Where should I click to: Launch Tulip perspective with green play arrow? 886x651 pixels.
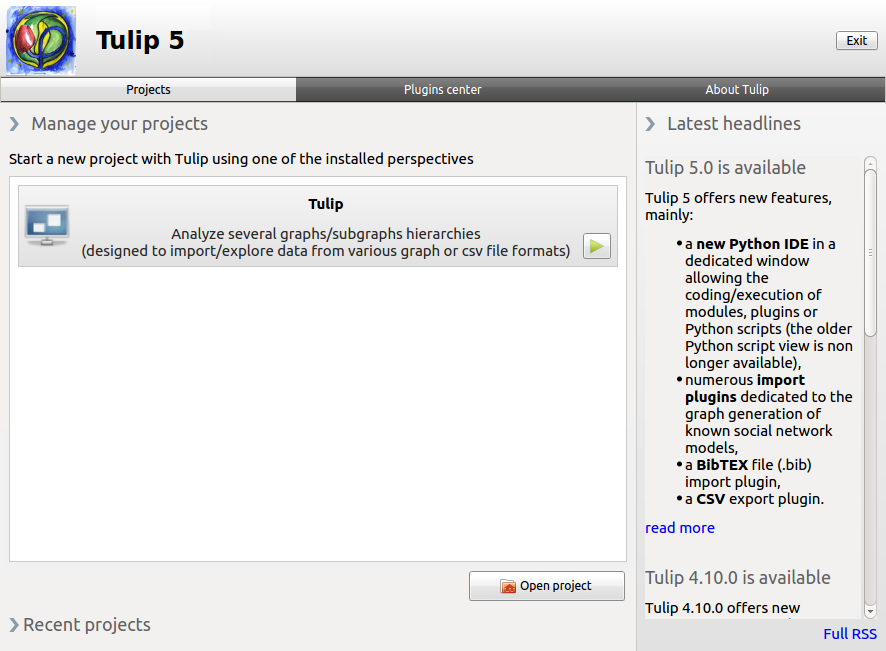click(x=597, y=246)
